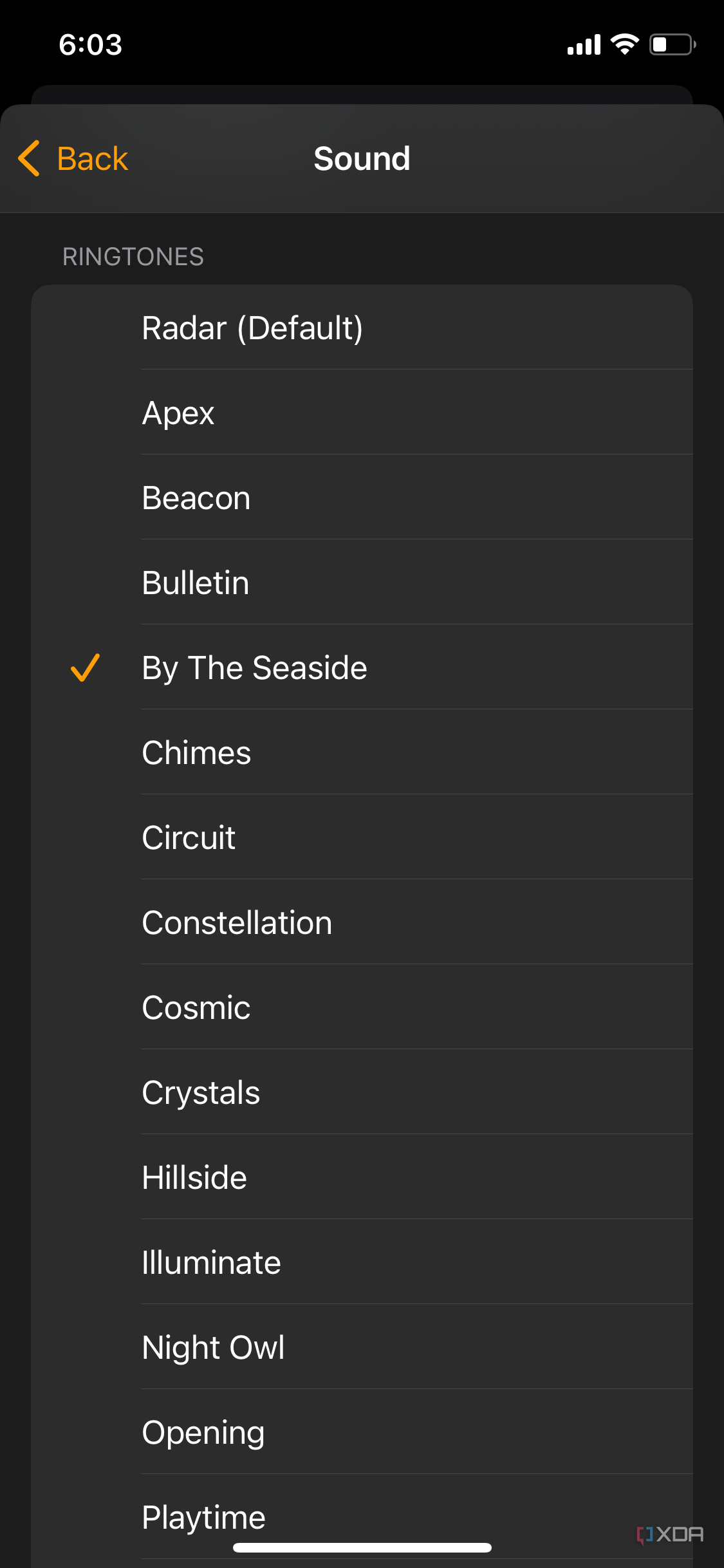Choose the Apex ringtone
724x1568 pixels.
(x=178, y=413)
